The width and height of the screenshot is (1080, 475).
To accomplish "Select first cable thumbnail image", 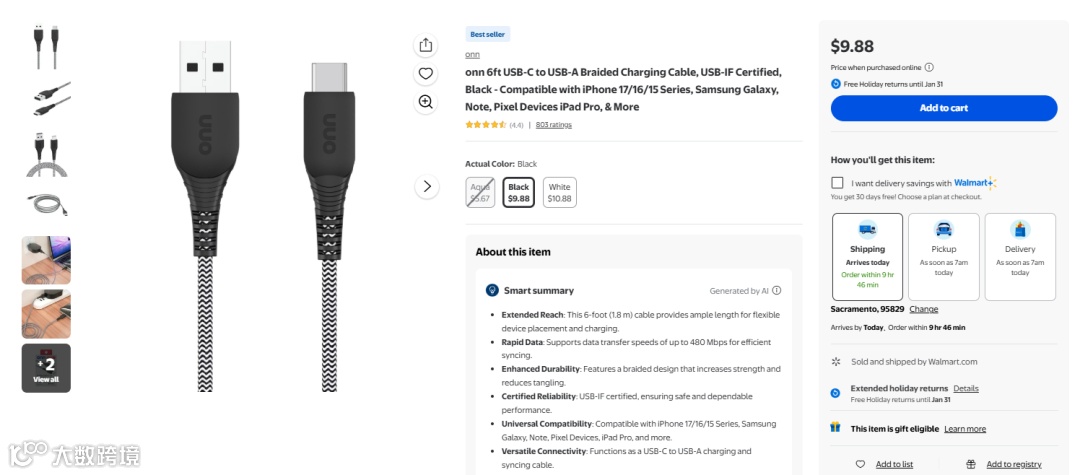I will tap(46, 46).
